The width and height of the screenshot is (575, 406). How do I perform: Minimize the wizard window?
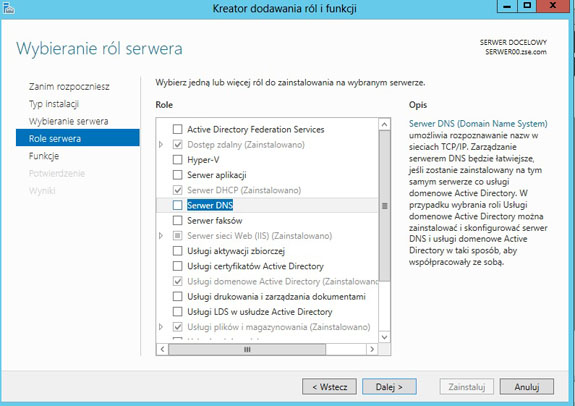point(507,6)
